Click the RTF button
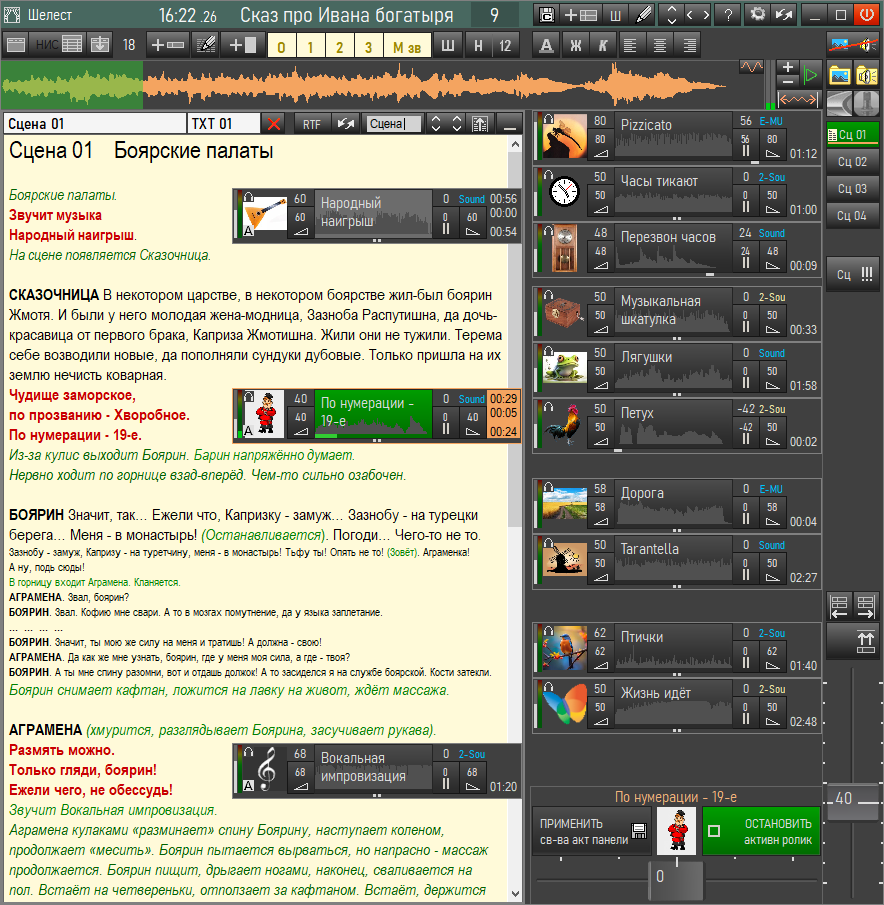This screenshot has width=884, height=905. click(x=312, y=124)
